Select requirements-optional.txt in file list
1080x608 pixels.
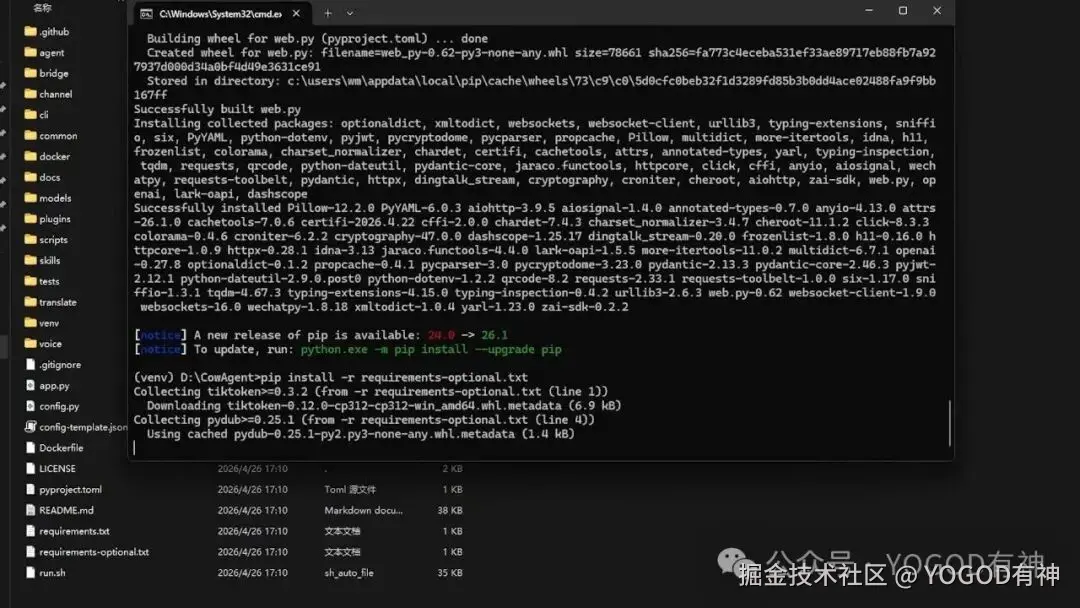coord(94,552)
